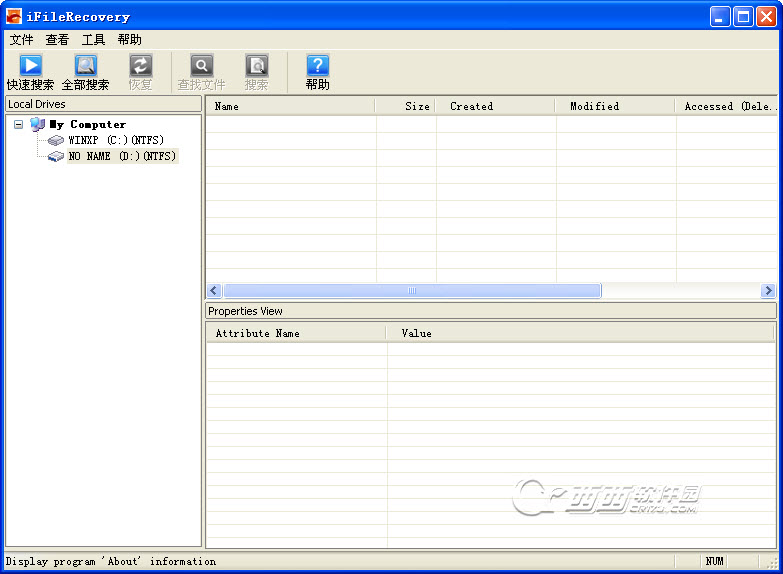783x574 pixels.
Task: Sort file list by Name column
Action: [x=290, y=106]
